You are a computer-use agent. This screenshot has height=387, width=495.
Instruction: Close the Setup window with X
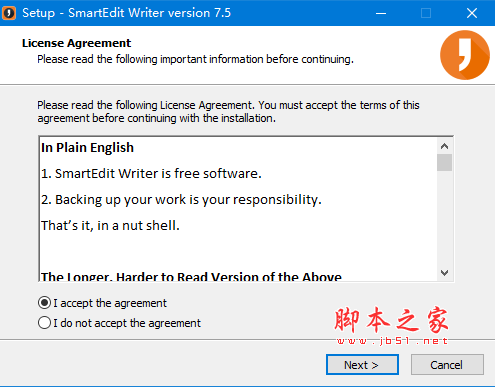[472, 13]
